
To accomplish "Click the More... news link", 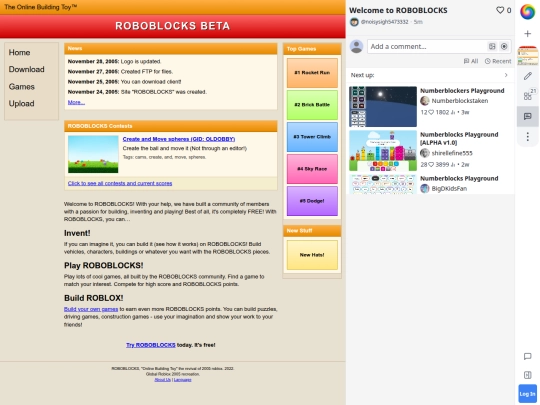I will (x=76, y=102).
